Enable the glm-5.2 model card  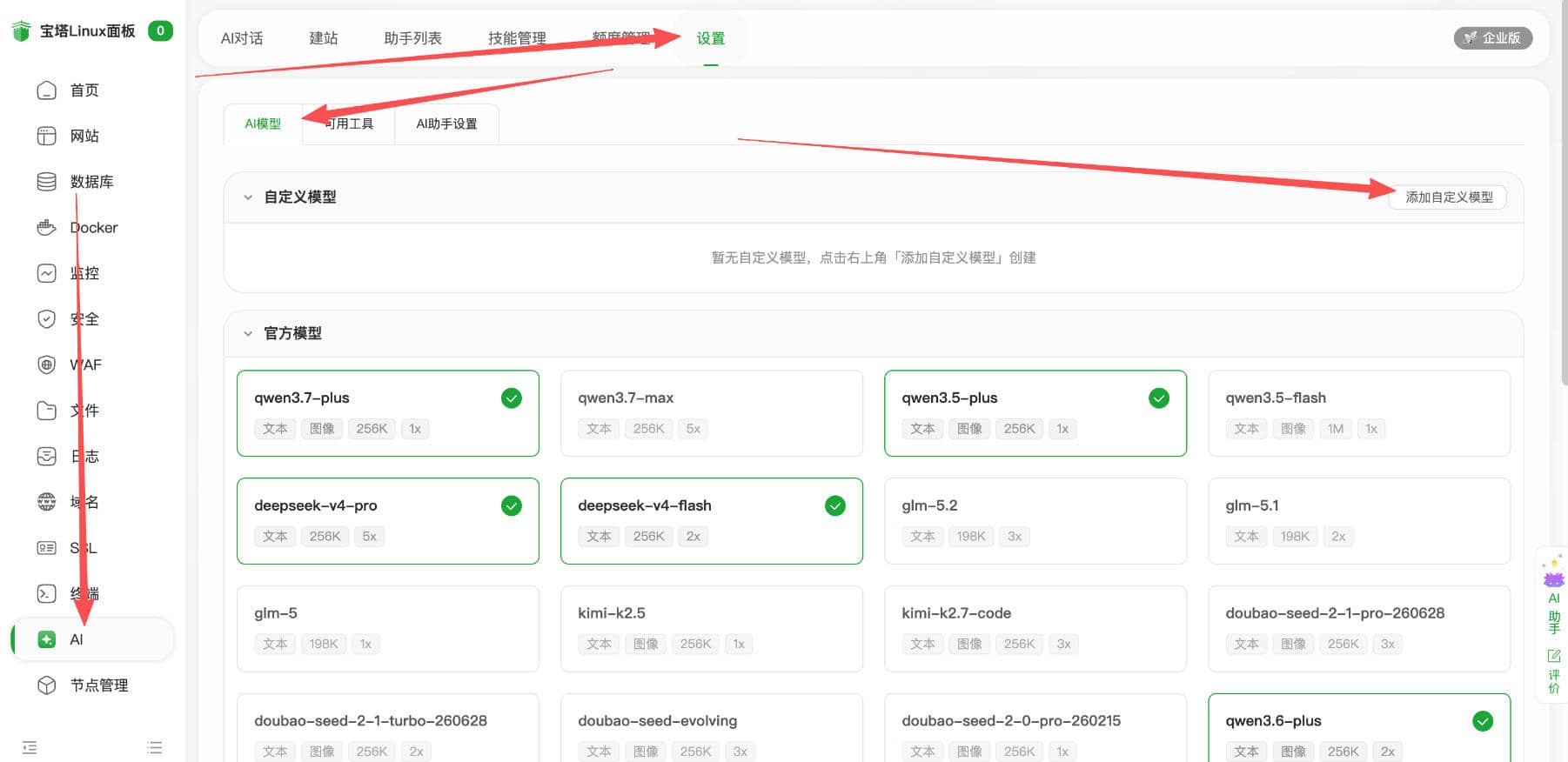pos(1035,521)
